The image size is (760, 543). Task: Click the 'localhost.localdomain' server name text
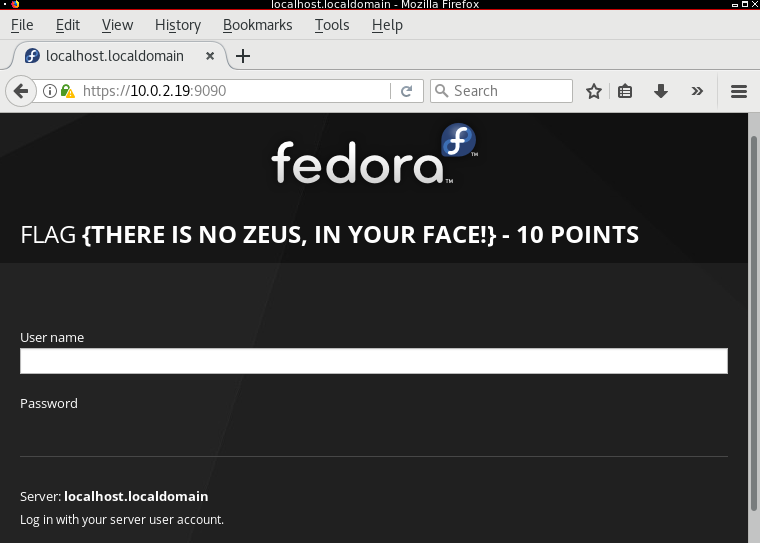point(136,496)
